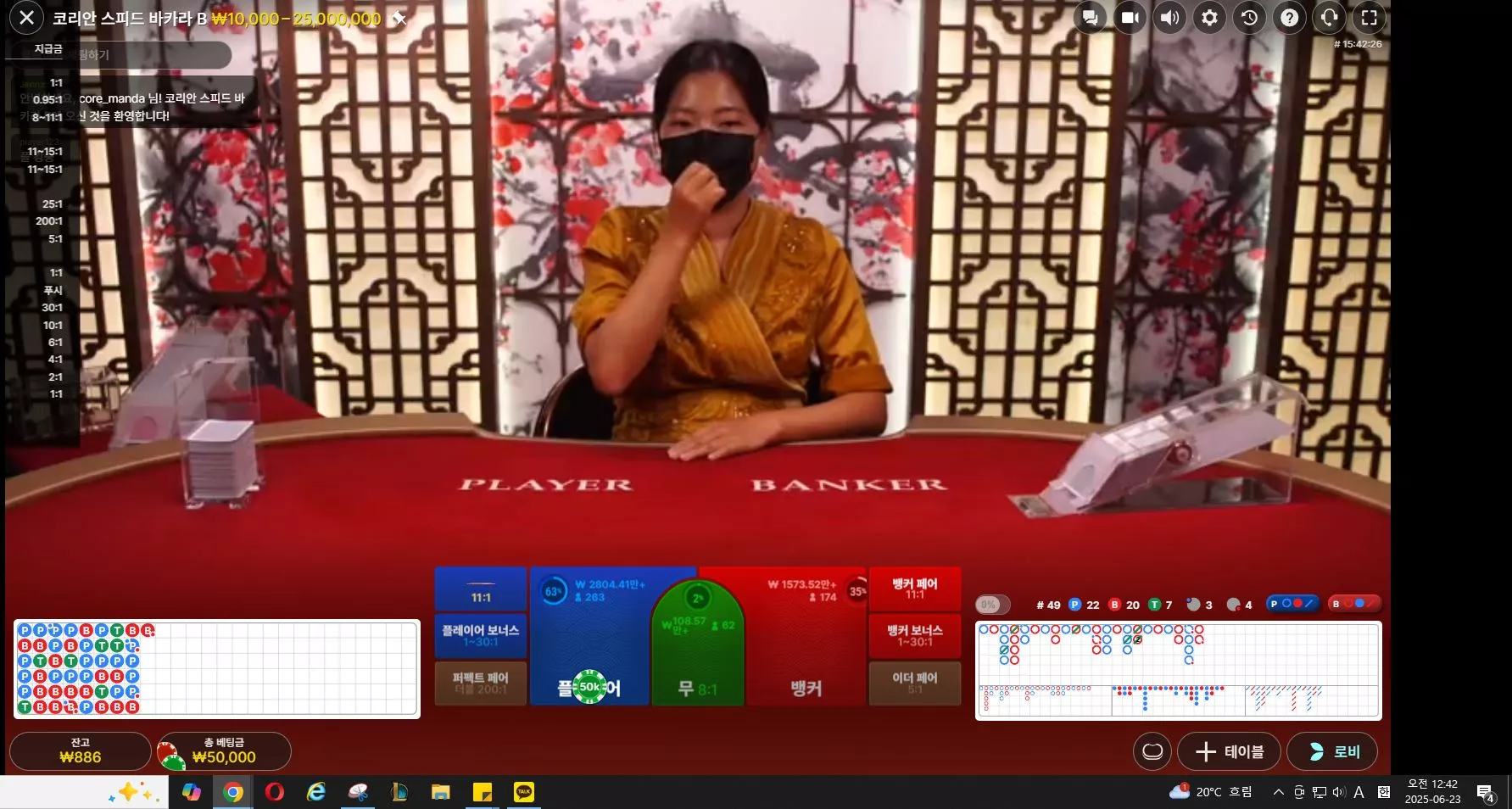The width and height of the screenshot is (1512, 809).
Task: Click the table view oval icon button
Action: click(1152, 751)
